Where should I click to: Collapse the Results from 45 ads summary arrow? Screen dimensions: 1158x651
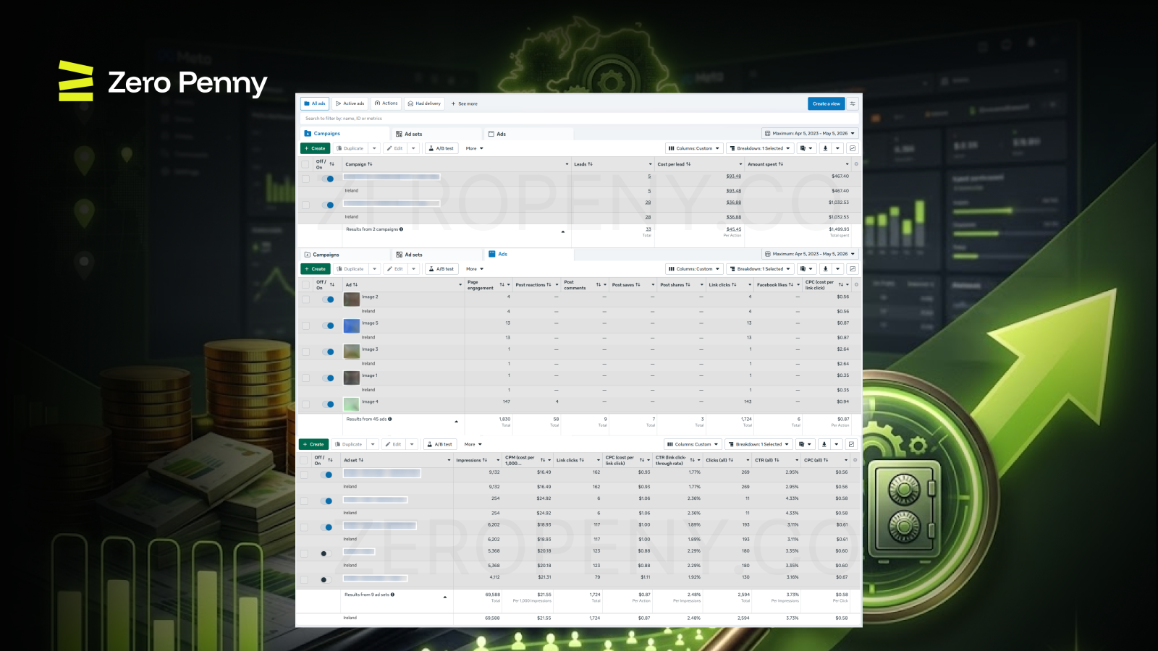point(456,421)
